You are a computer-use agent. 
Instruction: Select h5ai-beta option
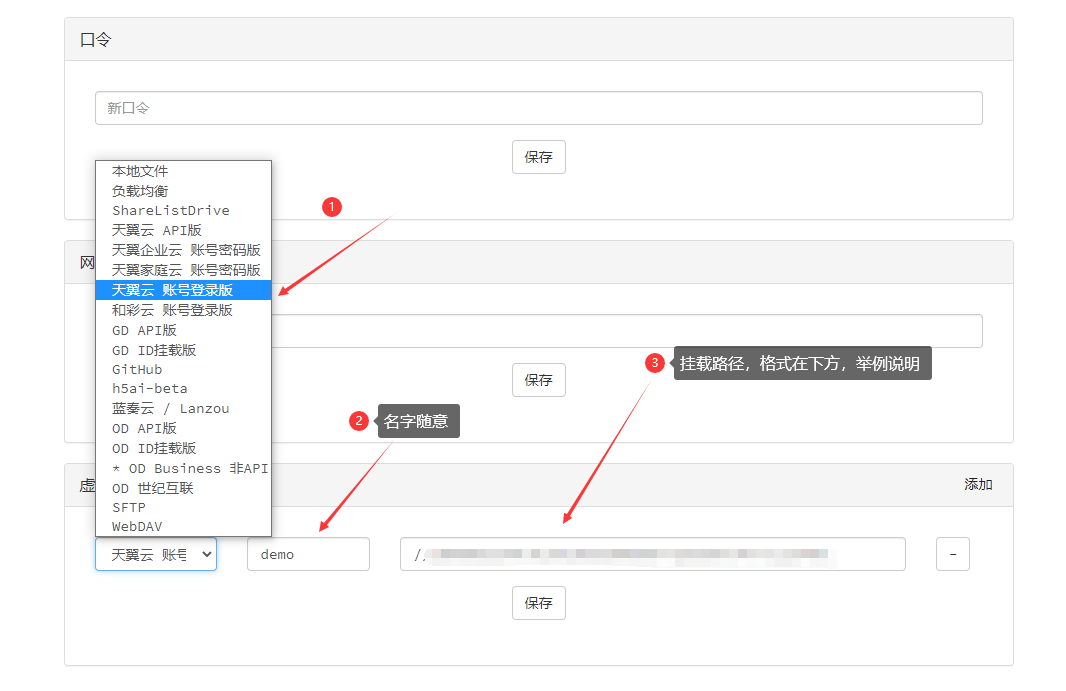coord(184,388)
